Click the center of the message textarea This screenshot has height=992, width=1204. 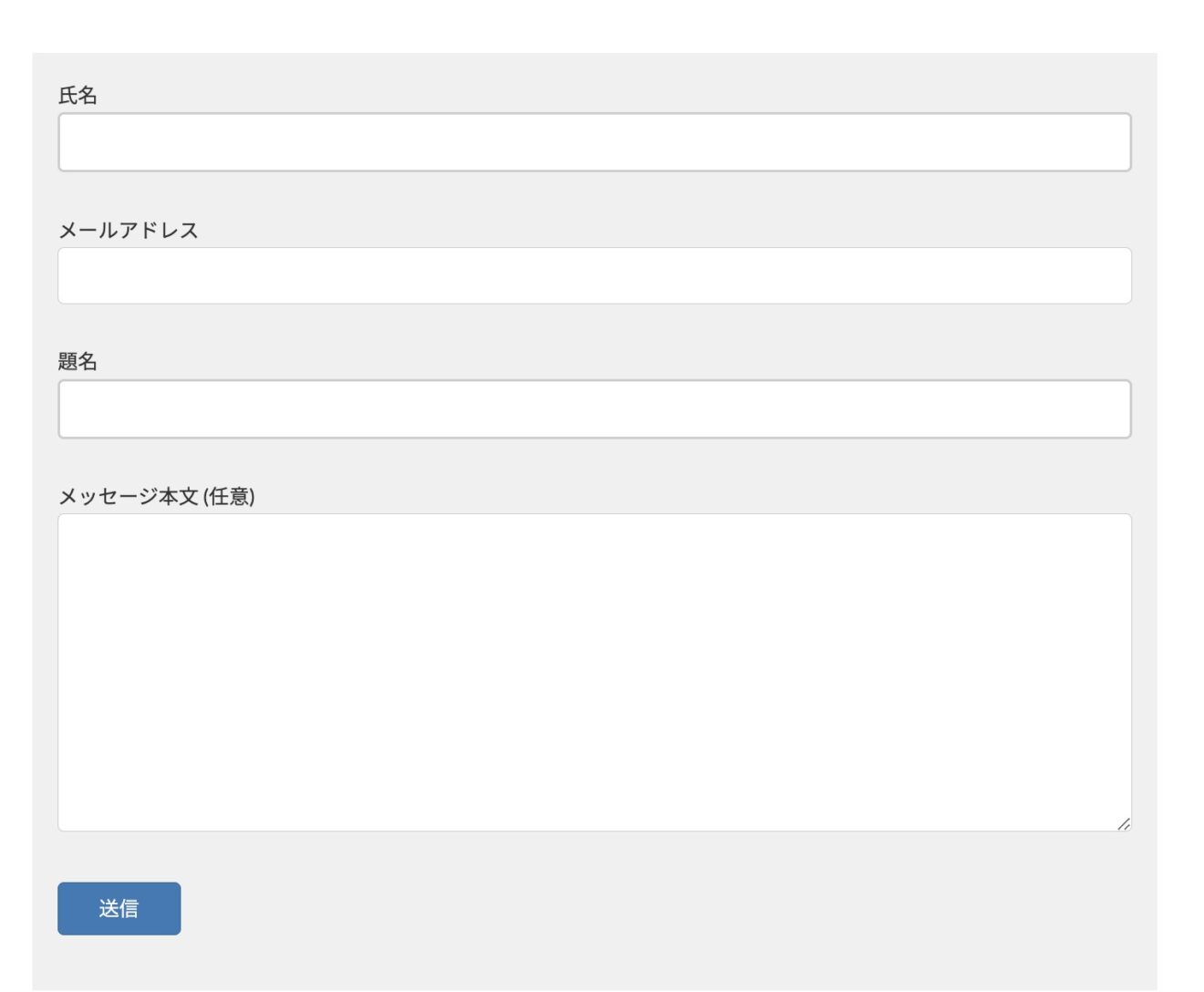(593, 670)
